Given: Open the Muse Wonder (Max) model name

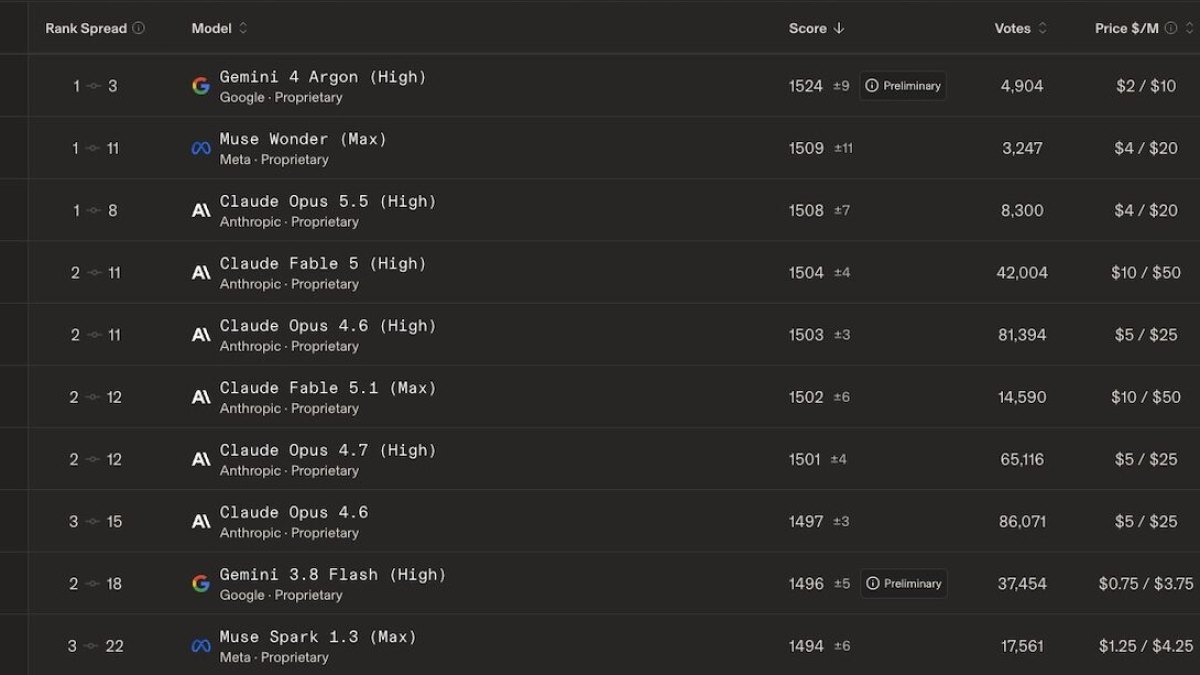Looking at the screenshot, I should (x=303, y=139).
